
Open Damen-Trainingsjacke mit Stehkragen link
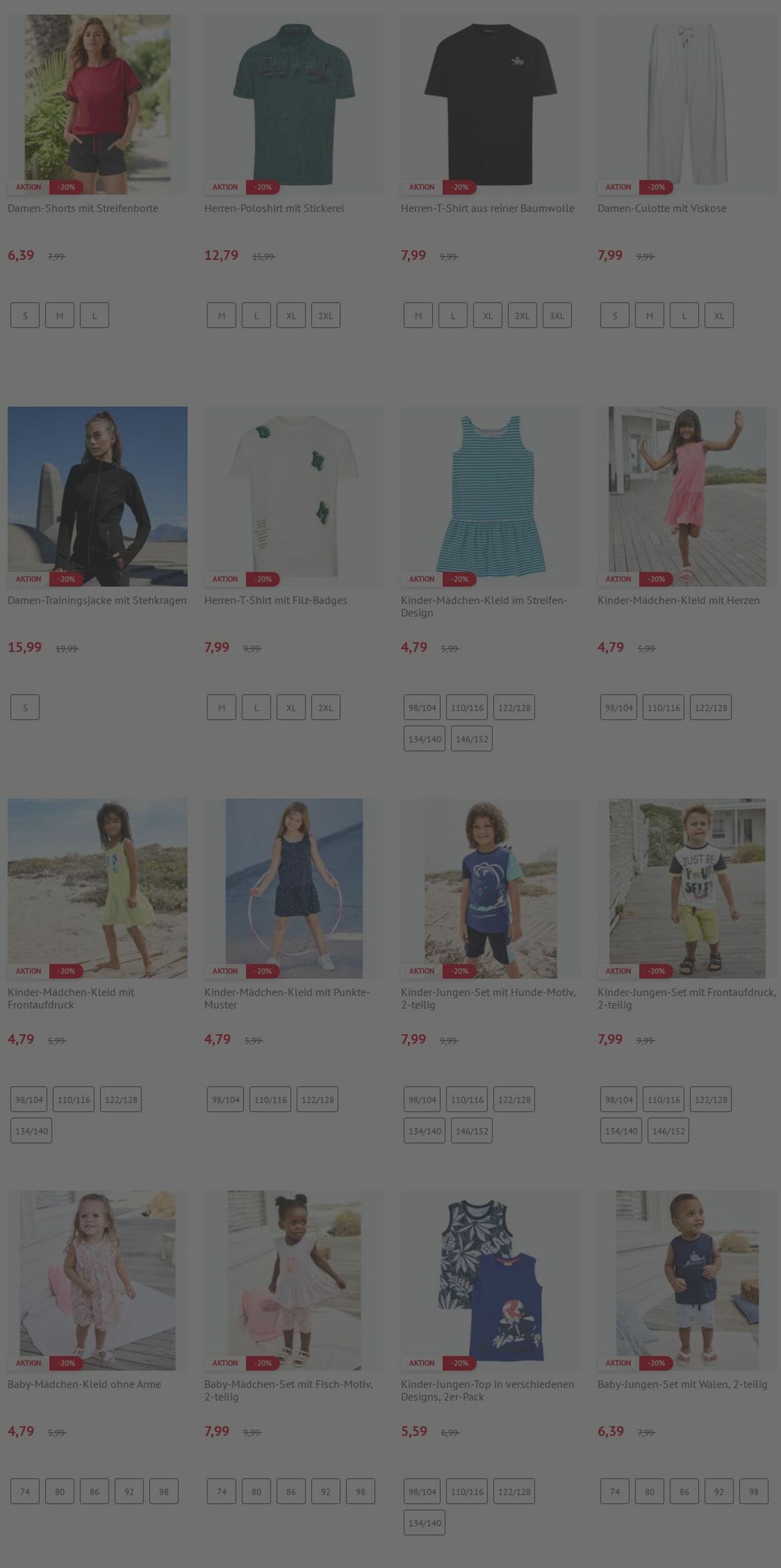click(x=97, y=600)
